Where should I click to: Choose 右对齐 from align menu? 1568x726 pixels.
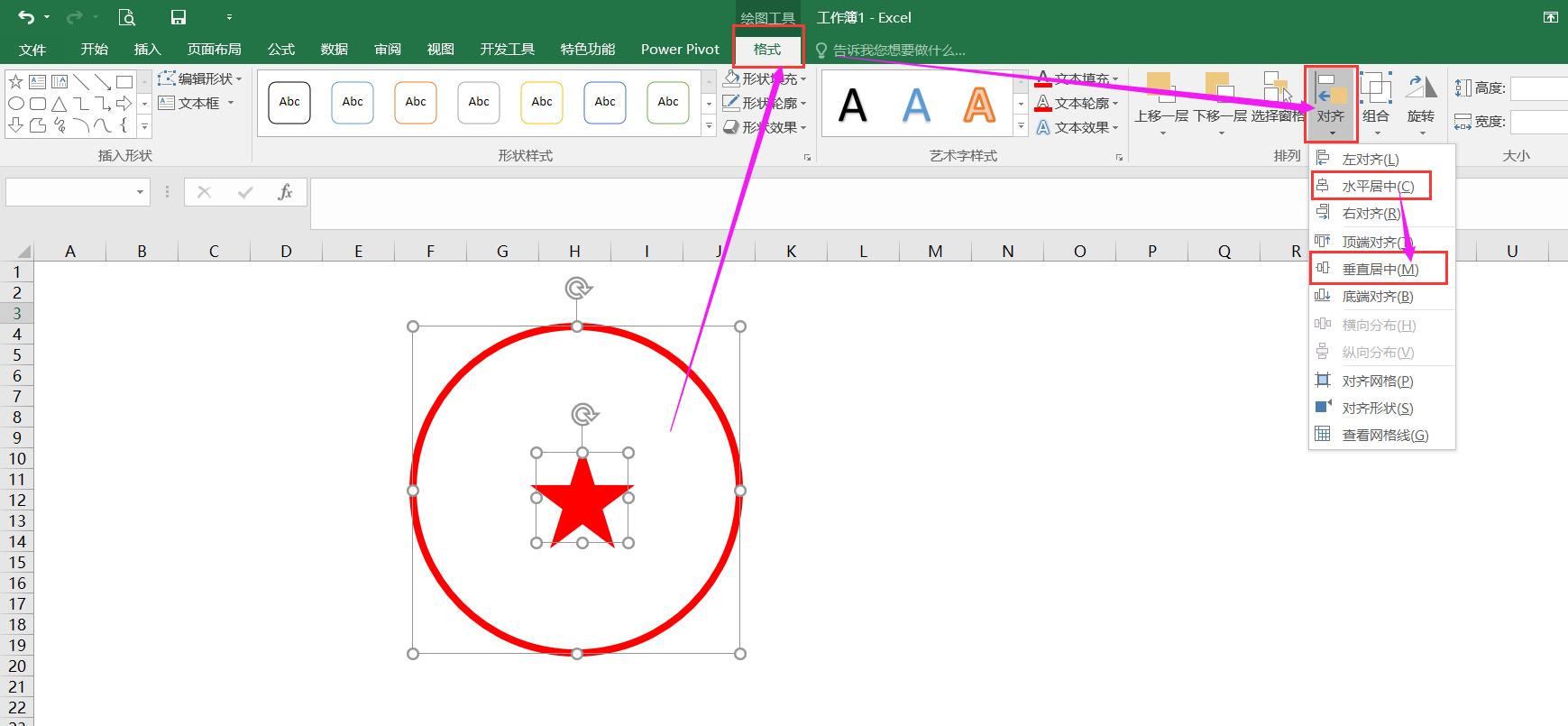(1381, 213)
